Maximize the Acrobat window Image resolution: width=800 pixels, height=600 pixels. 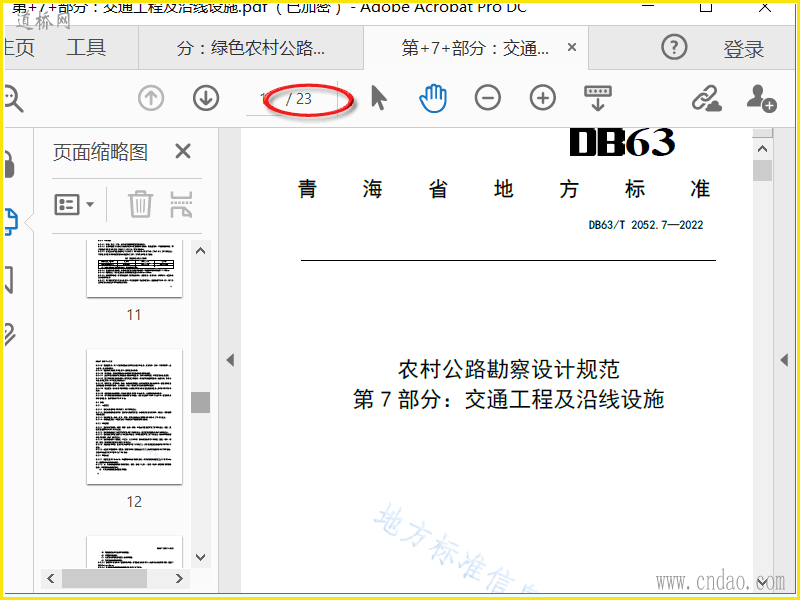point(706,6)
